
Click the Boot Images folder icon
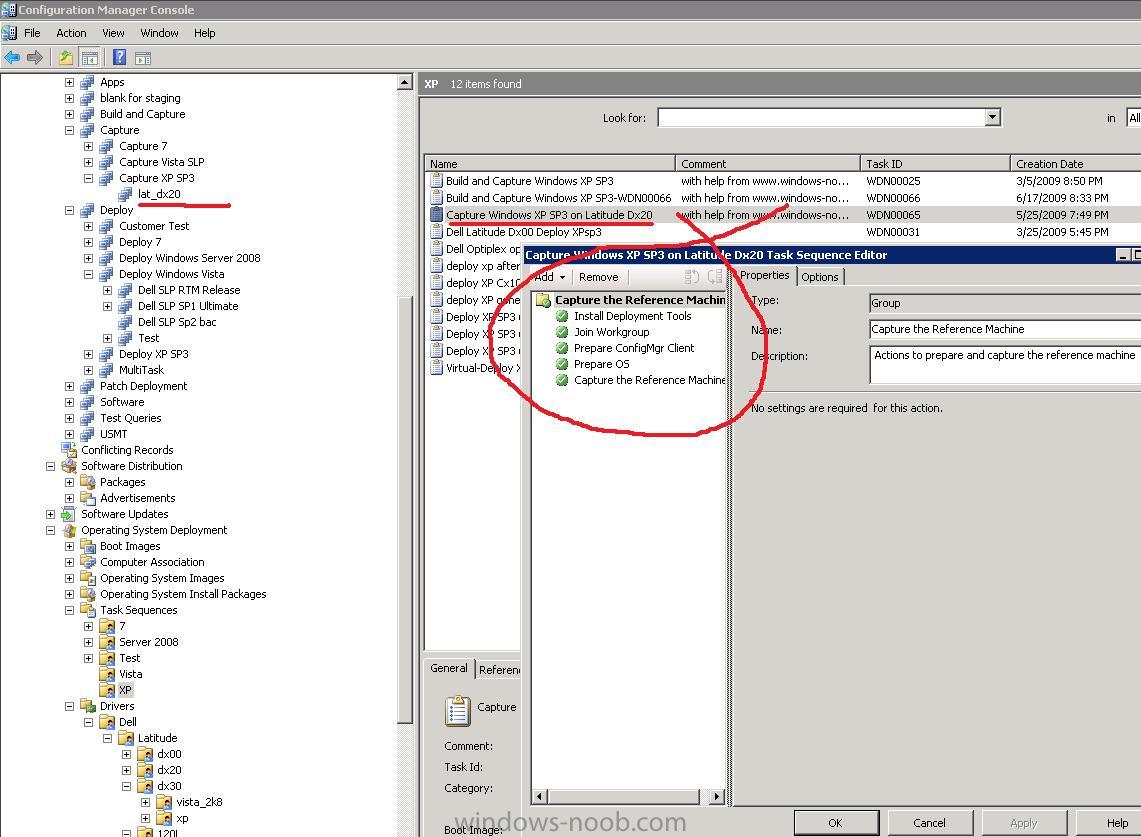pos(88,546)
